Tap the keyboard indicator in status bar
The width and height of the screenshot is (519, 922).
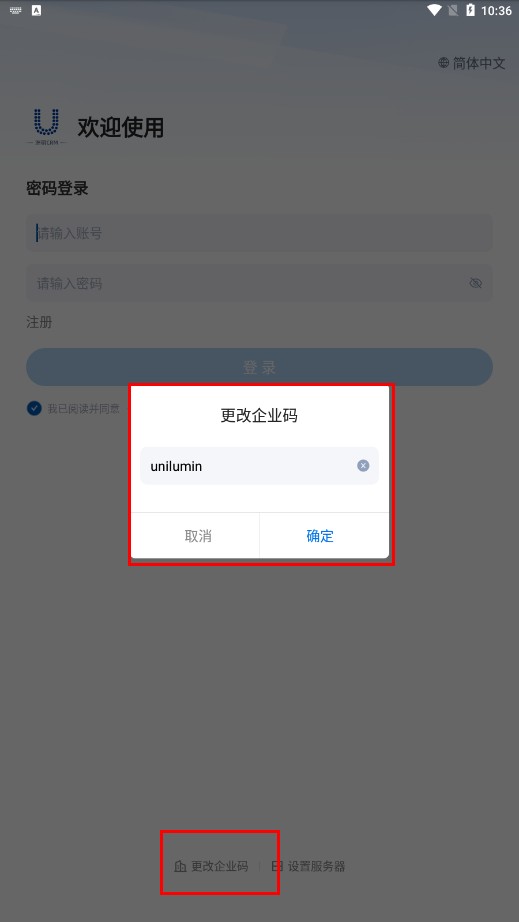[x=16, y=10]
